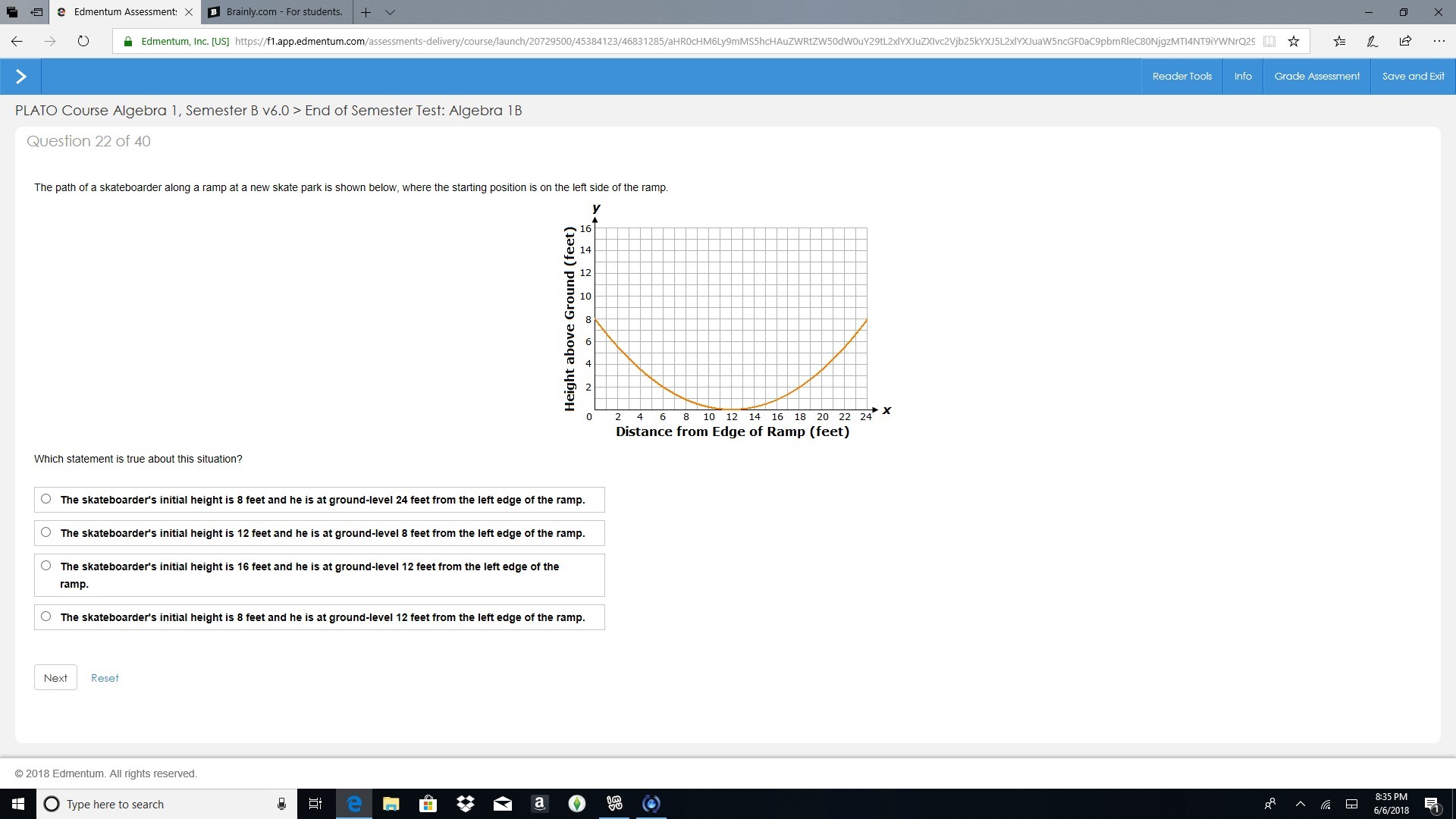Open the favorites hub icon

(1339, 42)
